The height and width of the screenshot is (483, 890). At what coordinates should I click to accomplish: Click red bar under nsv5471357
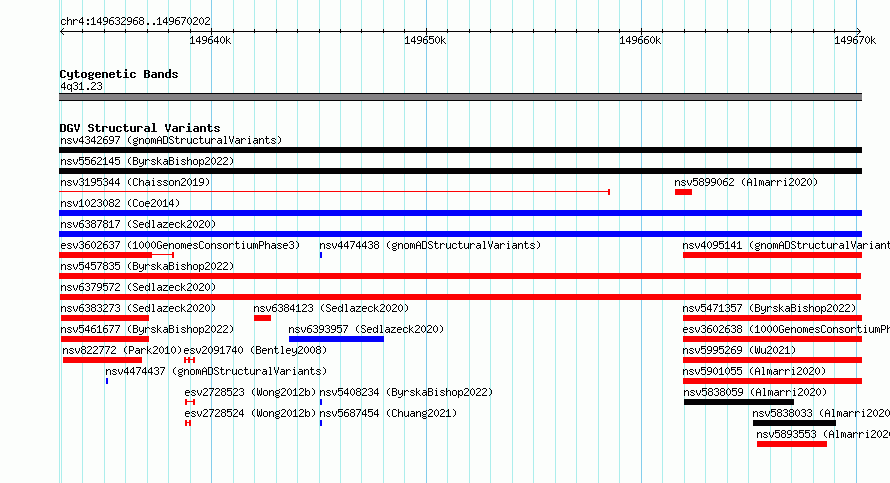click(x=773, y=318)
